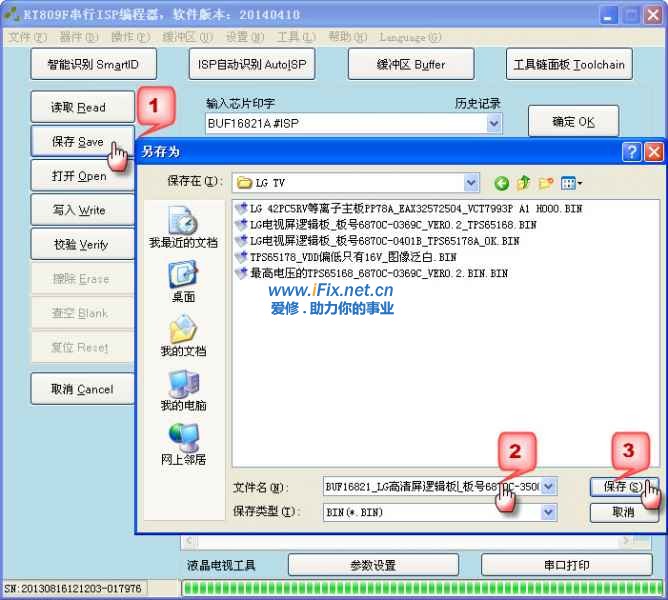668x600 pixels.
Task: Expand the 文件名 filename dropdown arrow
Action: pos(548,487)
